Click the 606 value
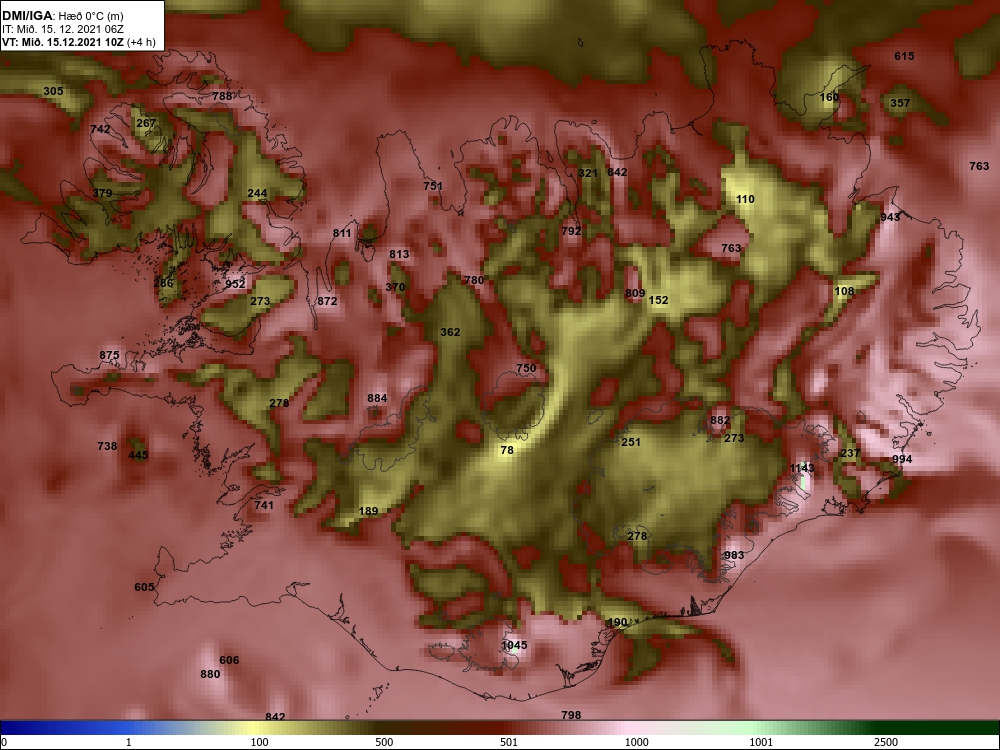Image resolution: width=1000 pixels, height=750 pixels. pyautogui.click(x=229, y=661)
